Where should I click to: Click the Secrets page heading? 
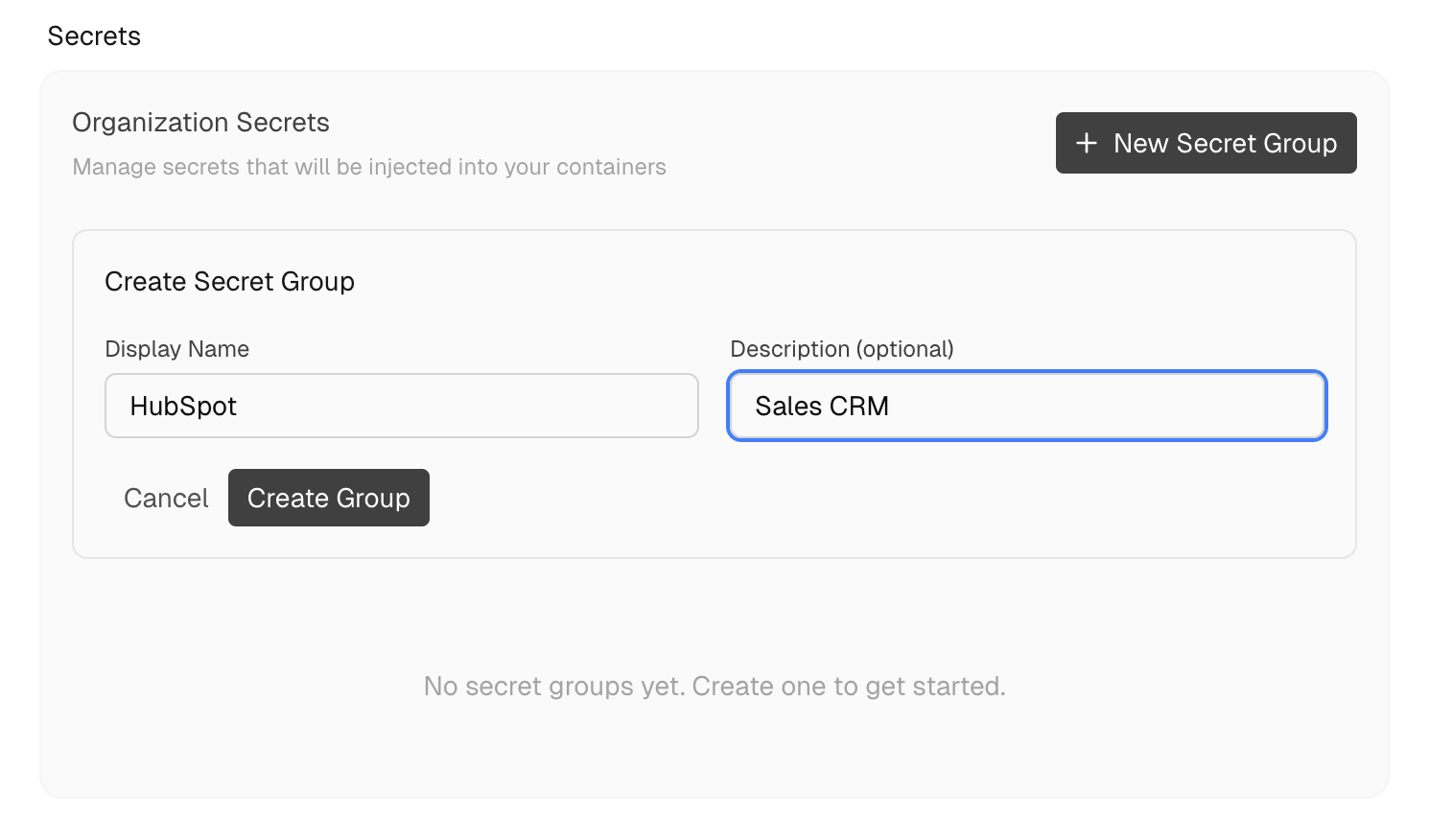[x=94, y=35]
